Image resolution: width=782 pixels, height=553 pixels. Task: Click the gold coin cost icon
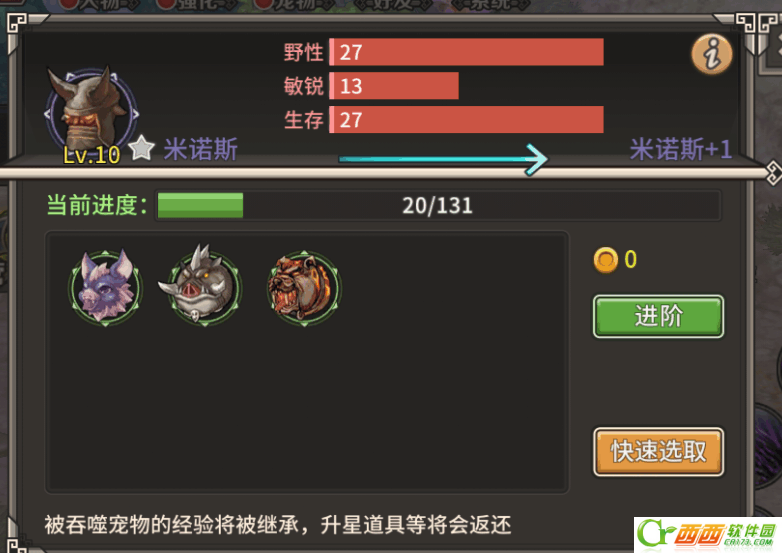pyautogui.click(x=605, y=260)
